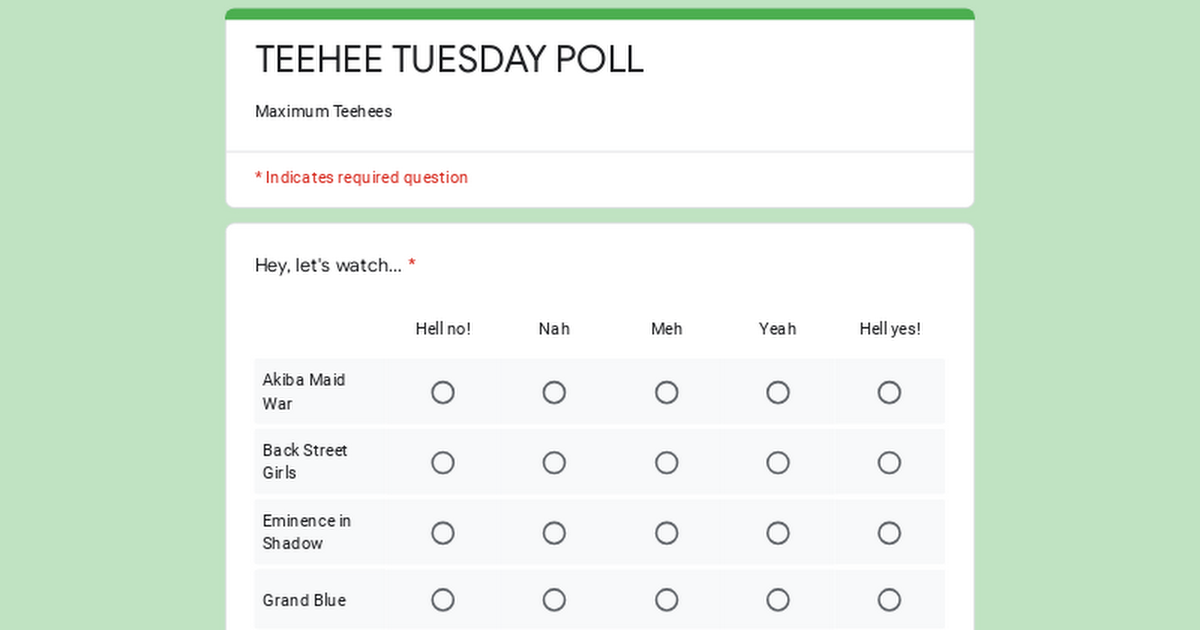Mark 'Hell yes!' for Eminence in Shadow
This screenshot has width=1200, height=630.
(889, 533)
